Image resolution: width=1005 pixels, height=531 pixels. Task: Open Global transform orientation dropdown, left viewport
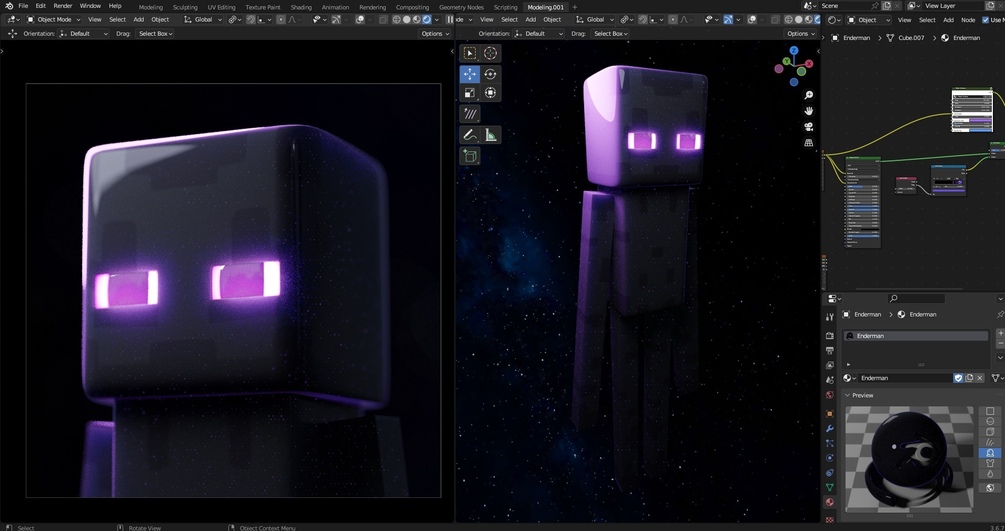tap(203, 20)
